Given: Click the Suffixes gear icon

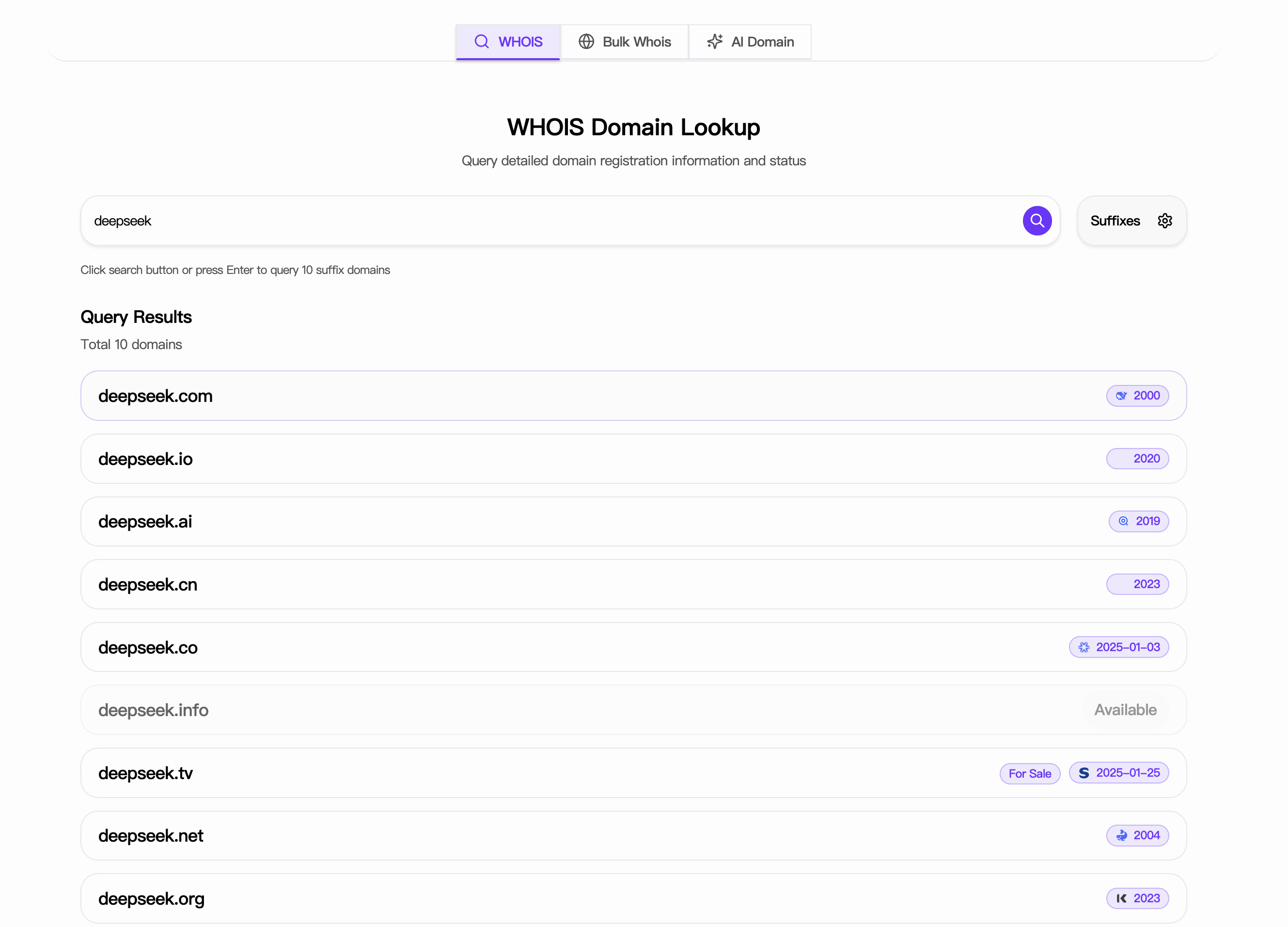Looking at the screenshot, I should 1165,221.
